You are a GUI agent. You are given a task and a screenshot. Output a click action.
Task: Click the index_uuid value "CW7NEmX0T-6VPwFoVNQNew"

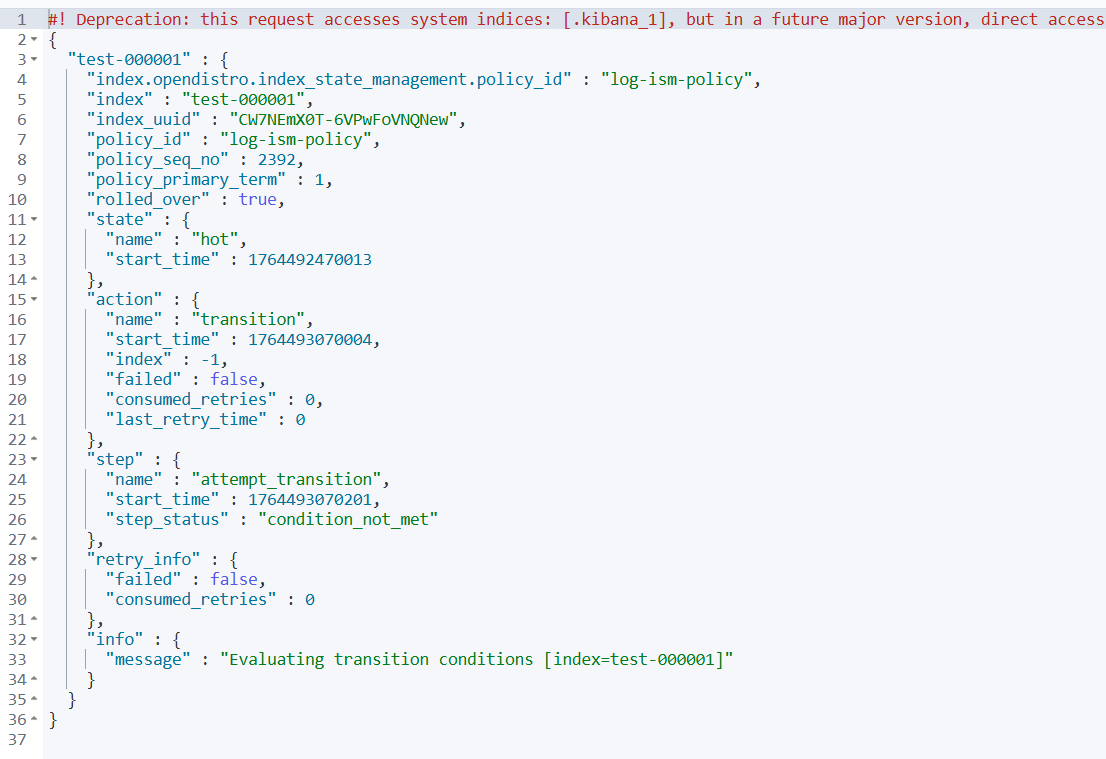[344, 119]
